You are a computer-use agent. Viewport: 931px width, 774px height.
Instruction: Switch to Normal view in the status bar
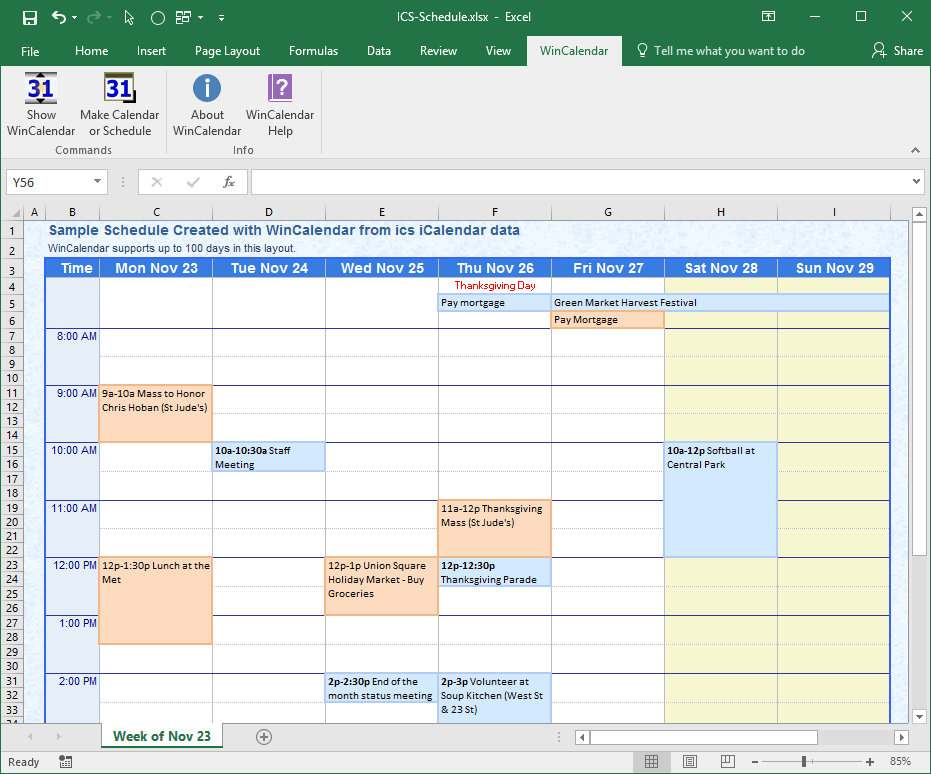tap(651, 762)
